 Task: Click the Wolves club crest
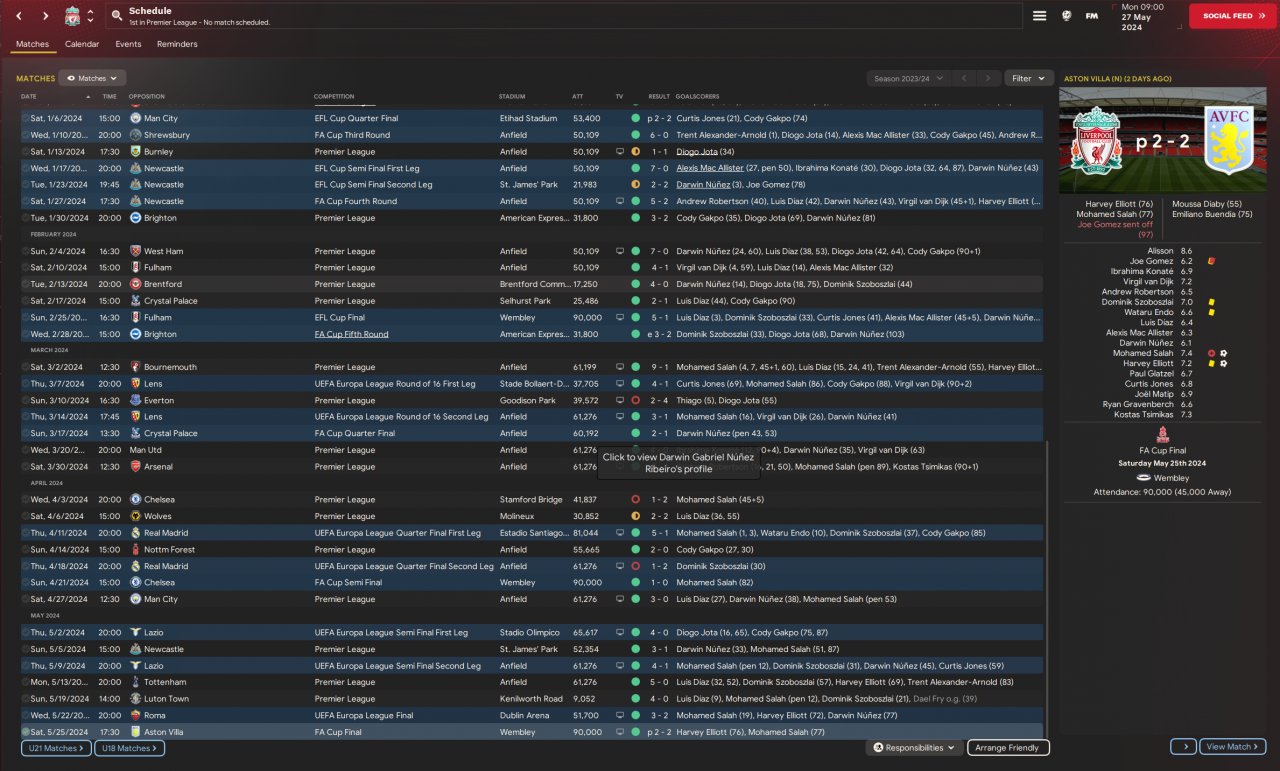[135, 516]
